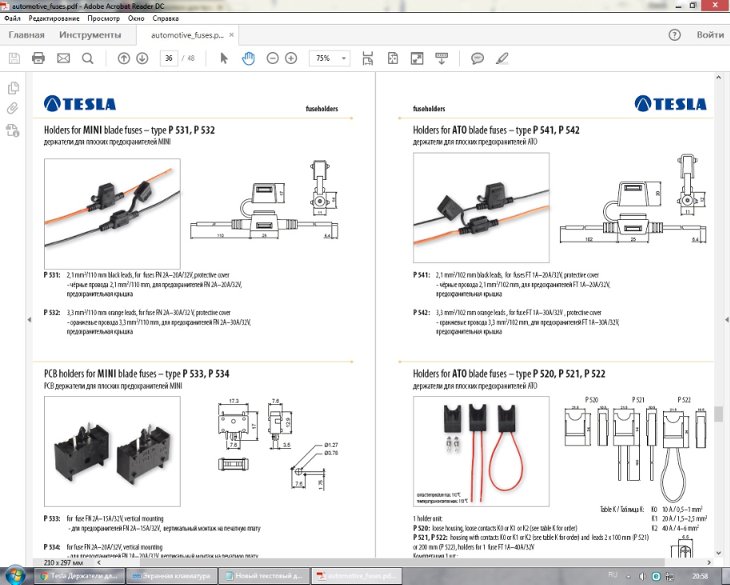
Task: Click the page size 210 x 297 мм label
Action: pyautogui.click(x=63, y=563)
